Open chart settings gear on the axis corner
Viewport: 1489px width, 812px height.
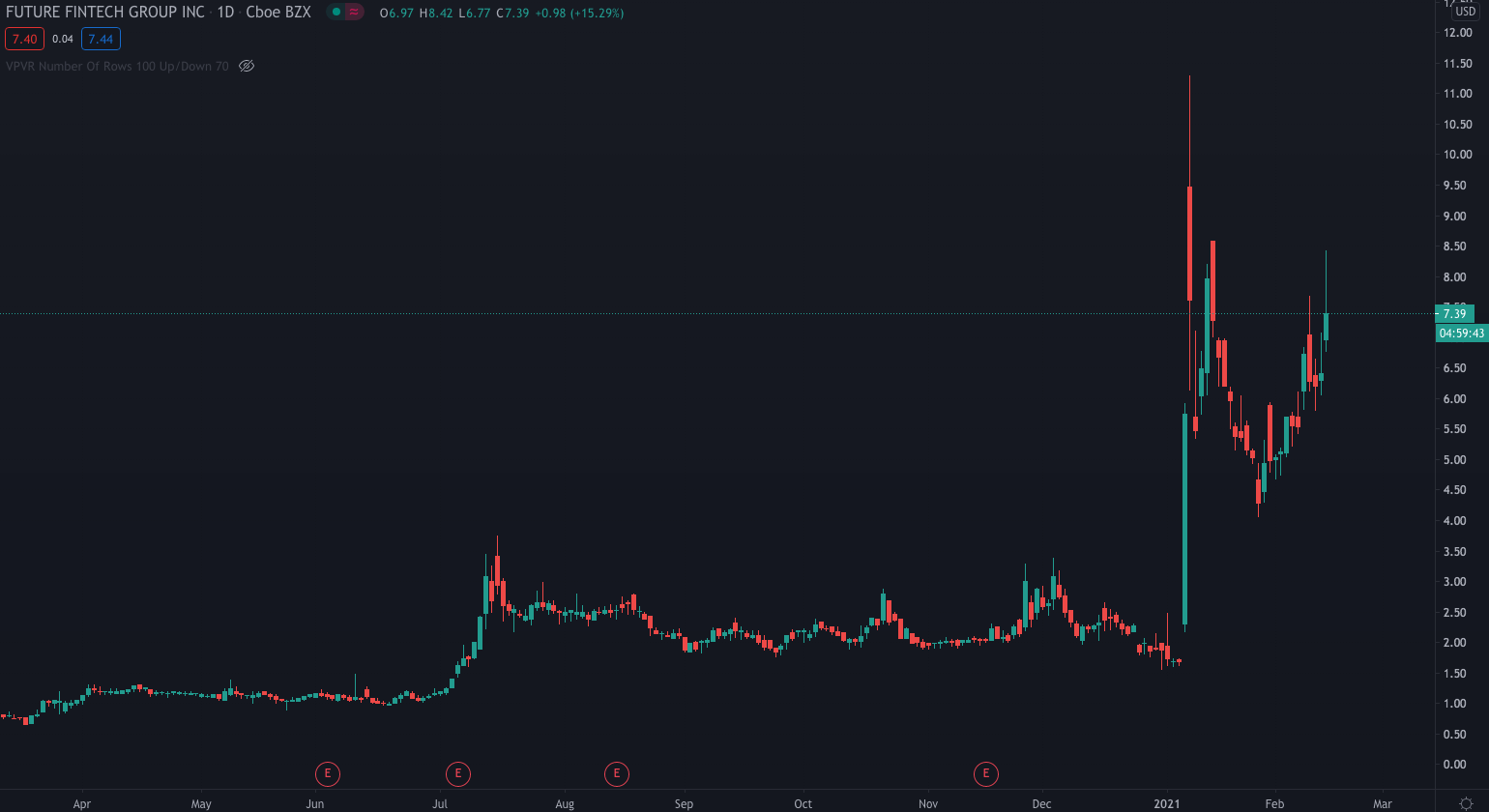(1466, 804)
